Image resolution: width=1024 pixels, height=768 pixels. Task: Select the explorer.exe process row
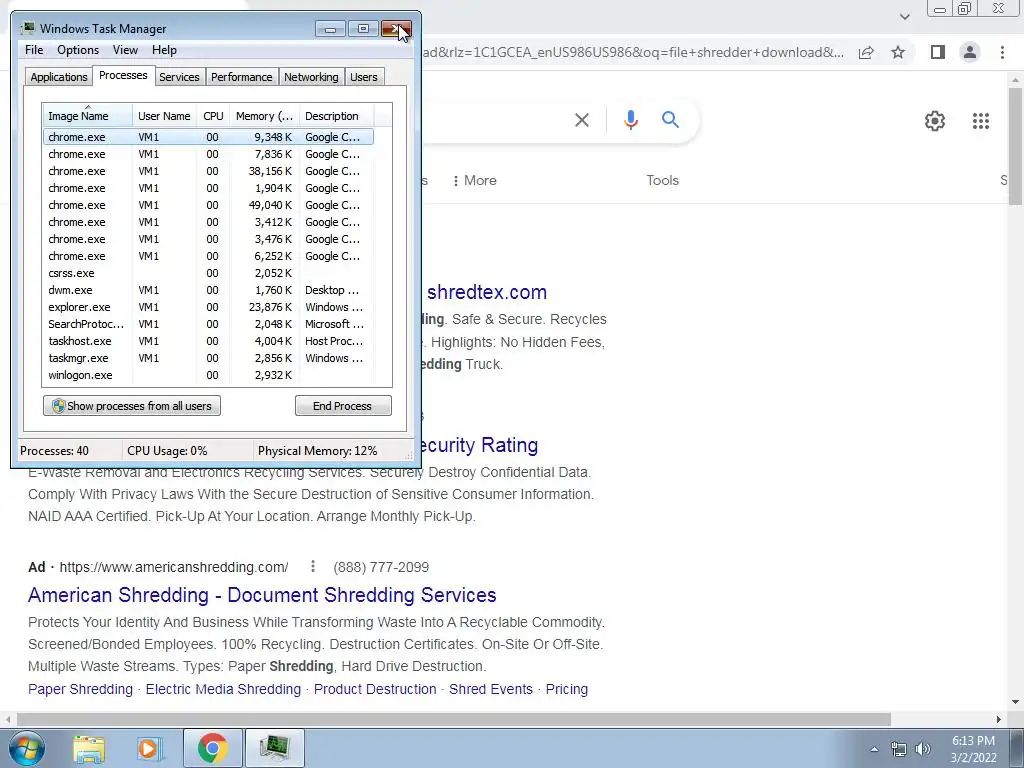coord(208,307)
